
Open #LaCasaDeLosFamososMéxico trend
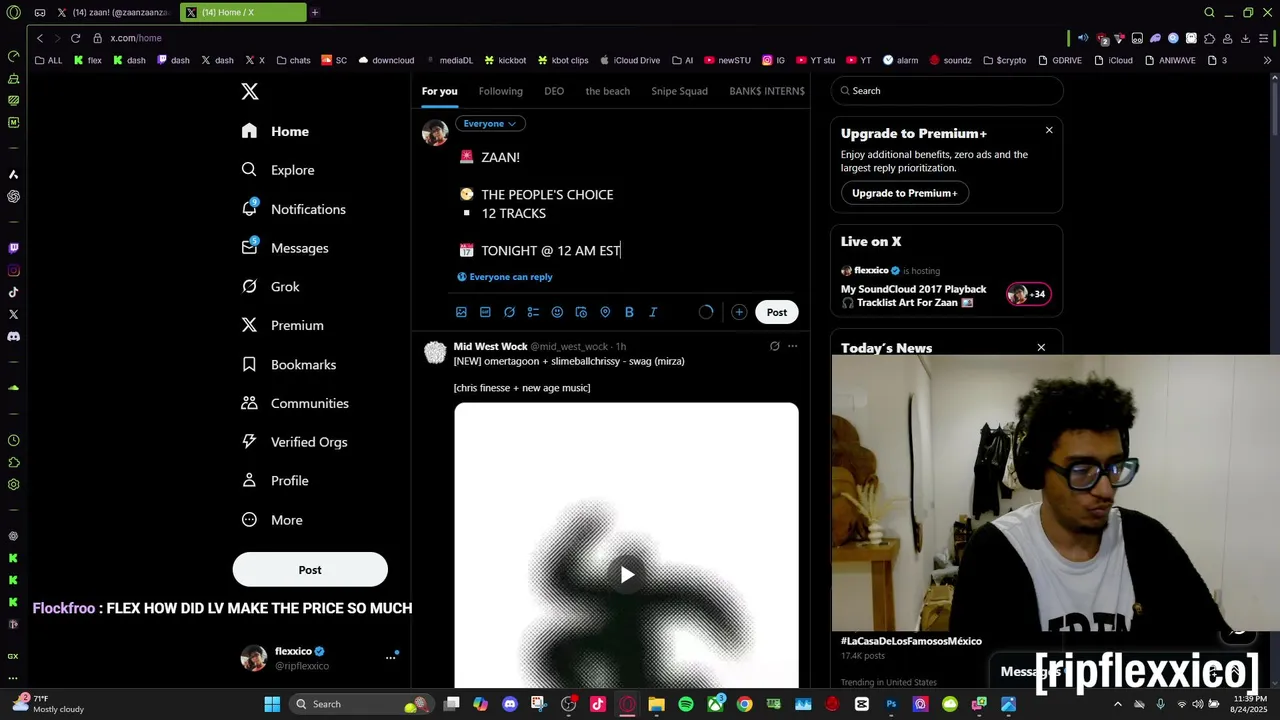911,641
